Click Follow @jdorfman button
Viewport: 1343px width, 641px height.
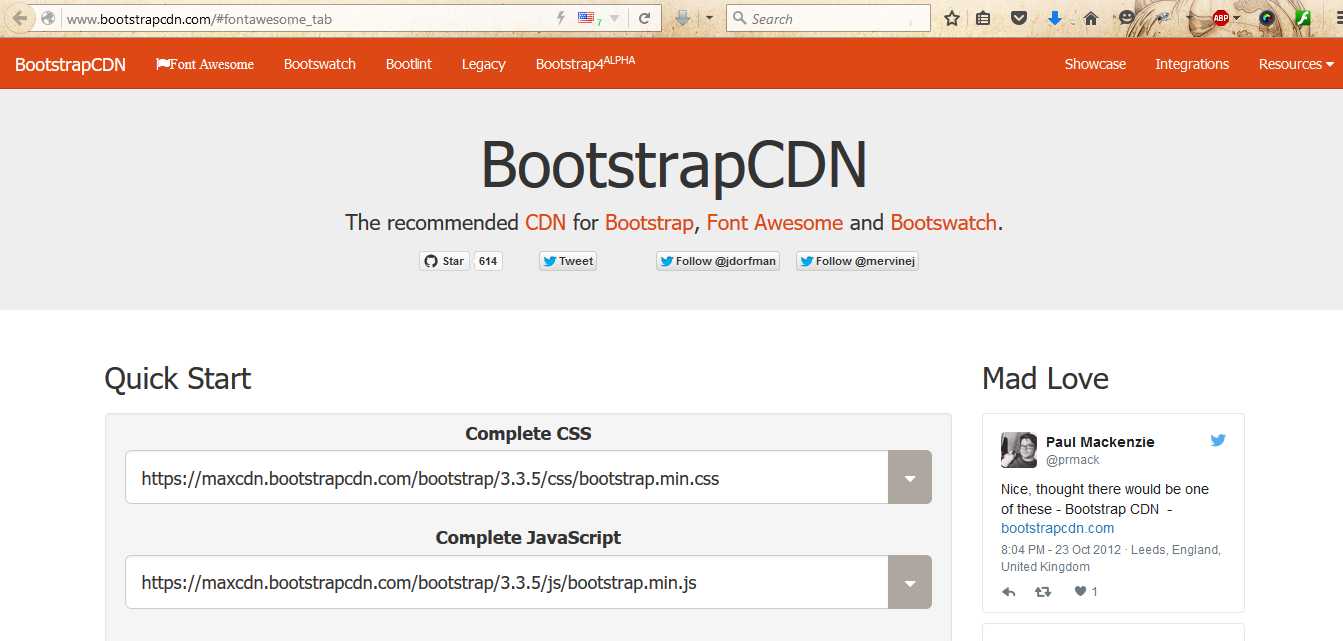point(717,261)
